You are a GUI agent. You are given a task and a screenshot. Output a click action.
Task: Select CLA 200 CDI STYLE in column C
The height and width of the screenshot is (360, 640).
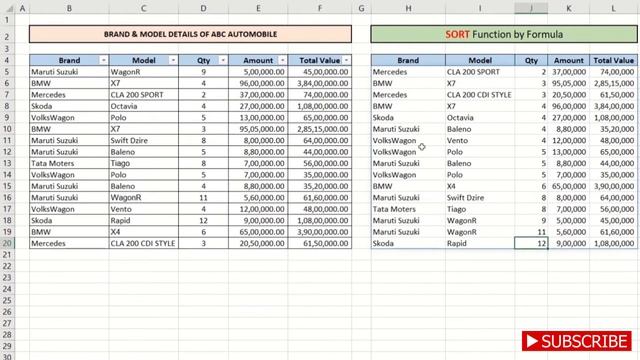(x=144, y=243)
